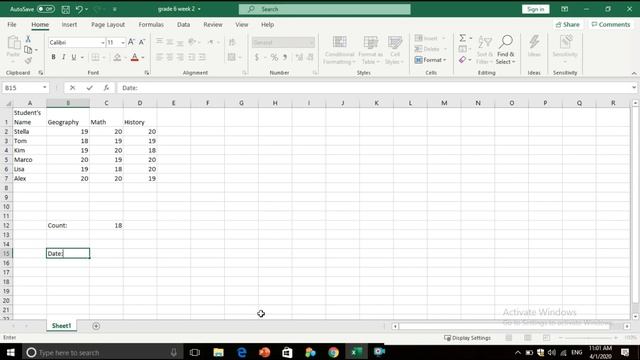Open File Explorer from taskbar

(218, 352)
